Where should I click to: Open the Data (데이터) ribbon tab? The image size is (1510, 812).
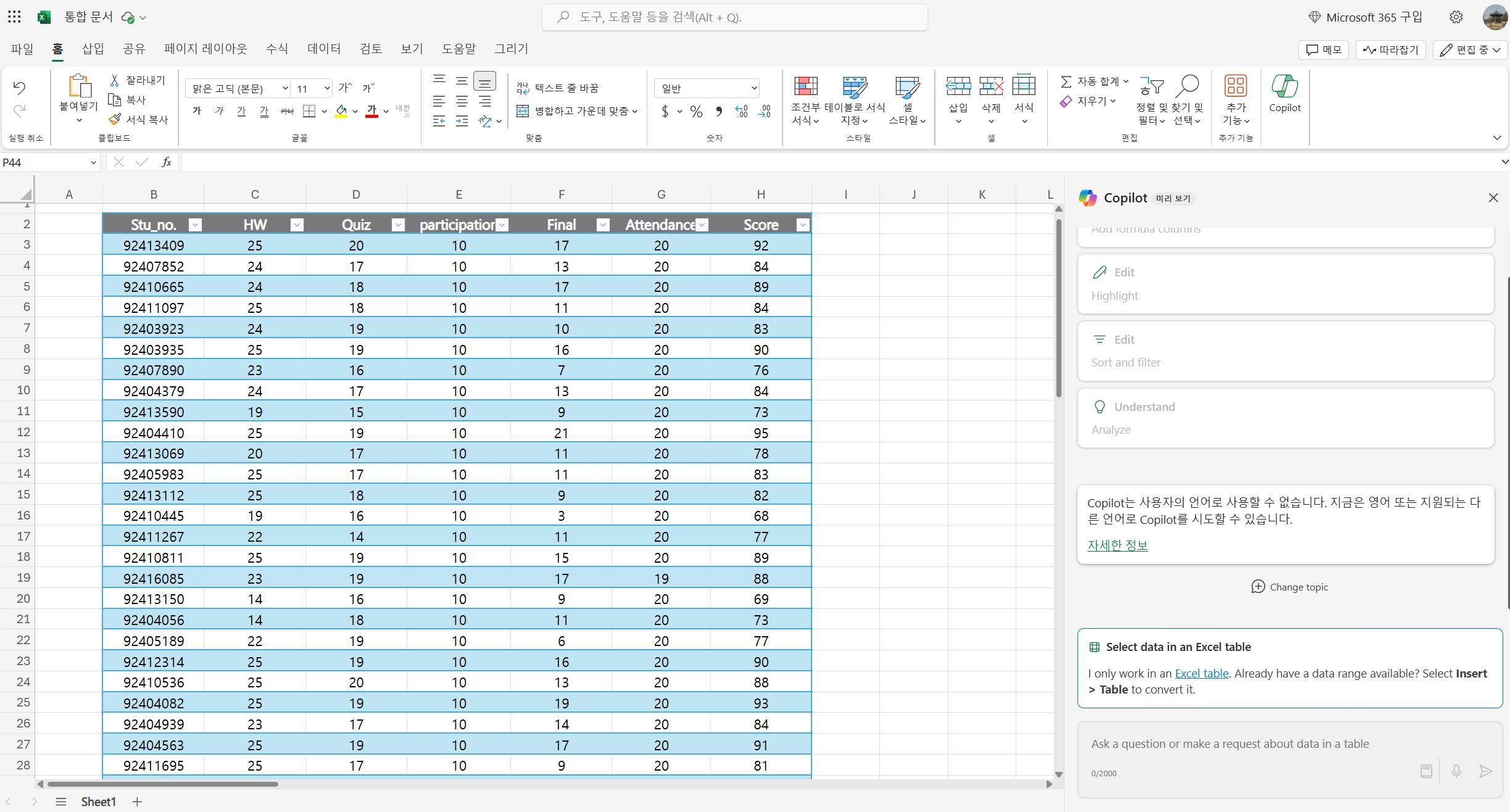click(324, 49)
